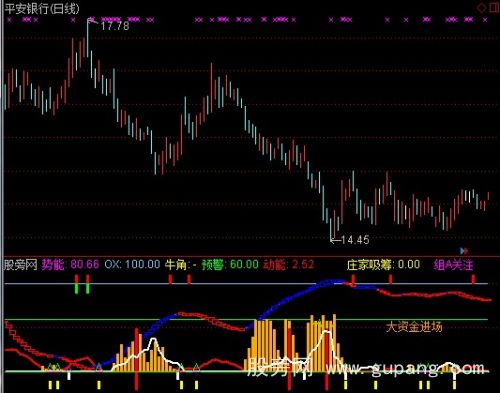Click the red square icon beside the diamond
This screenshot has width=500, height=393.
[495, 8]
